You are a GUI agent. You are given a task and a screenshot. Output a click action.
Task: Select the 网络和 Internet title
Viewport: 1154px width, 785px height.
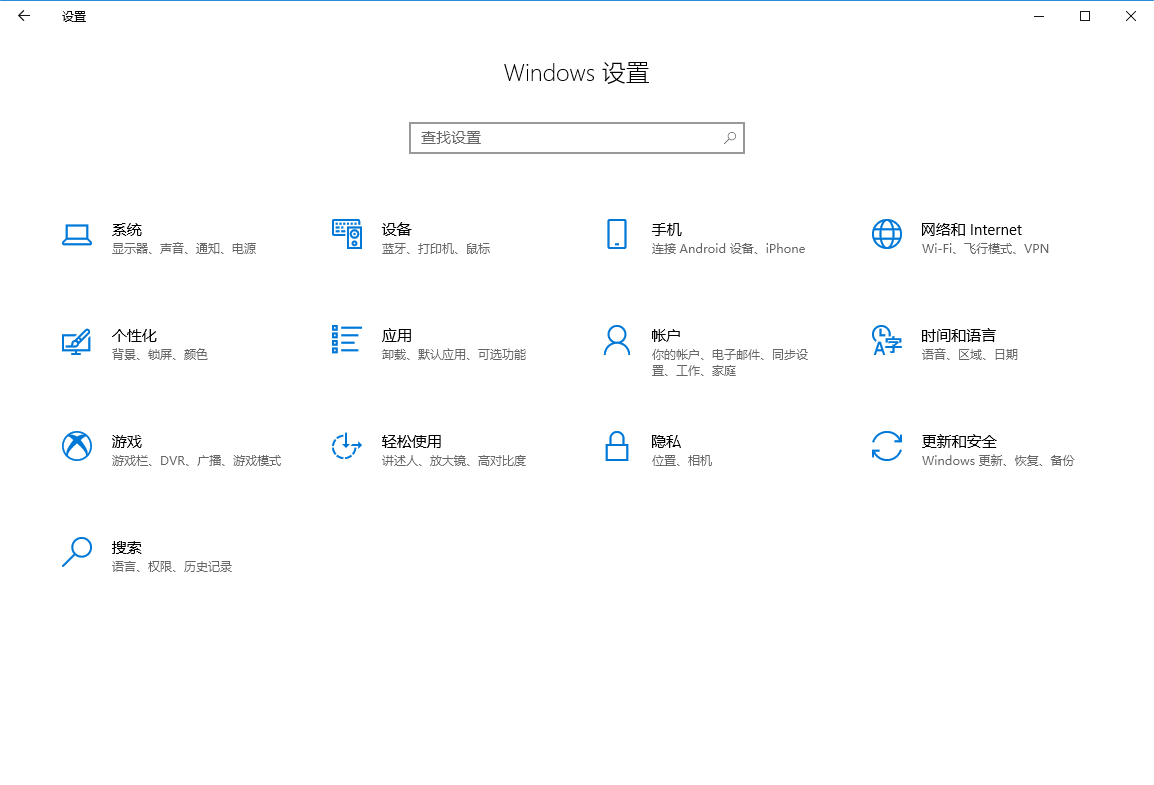(971, 230)
